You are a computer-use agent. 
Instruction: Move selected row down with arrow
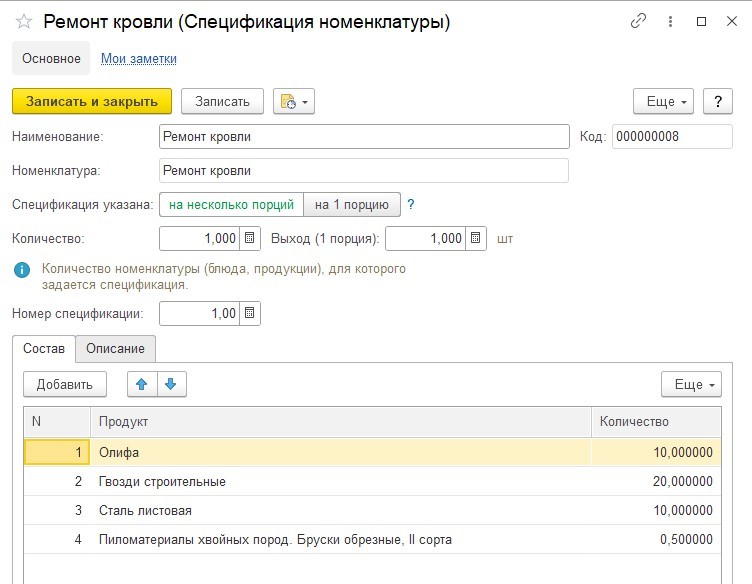pyautogui.click(x=170, y=384)
